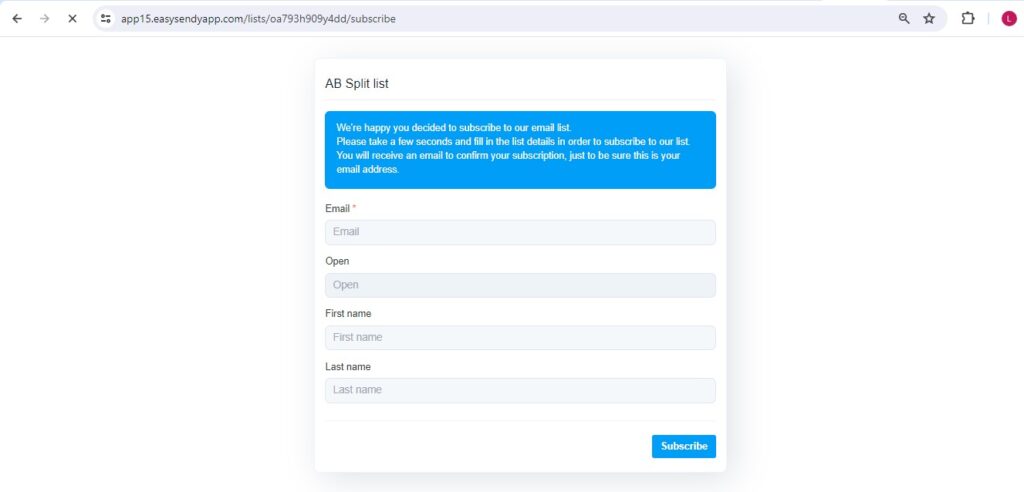
Task: Click the First name label
Action: (x=348, y=314)
